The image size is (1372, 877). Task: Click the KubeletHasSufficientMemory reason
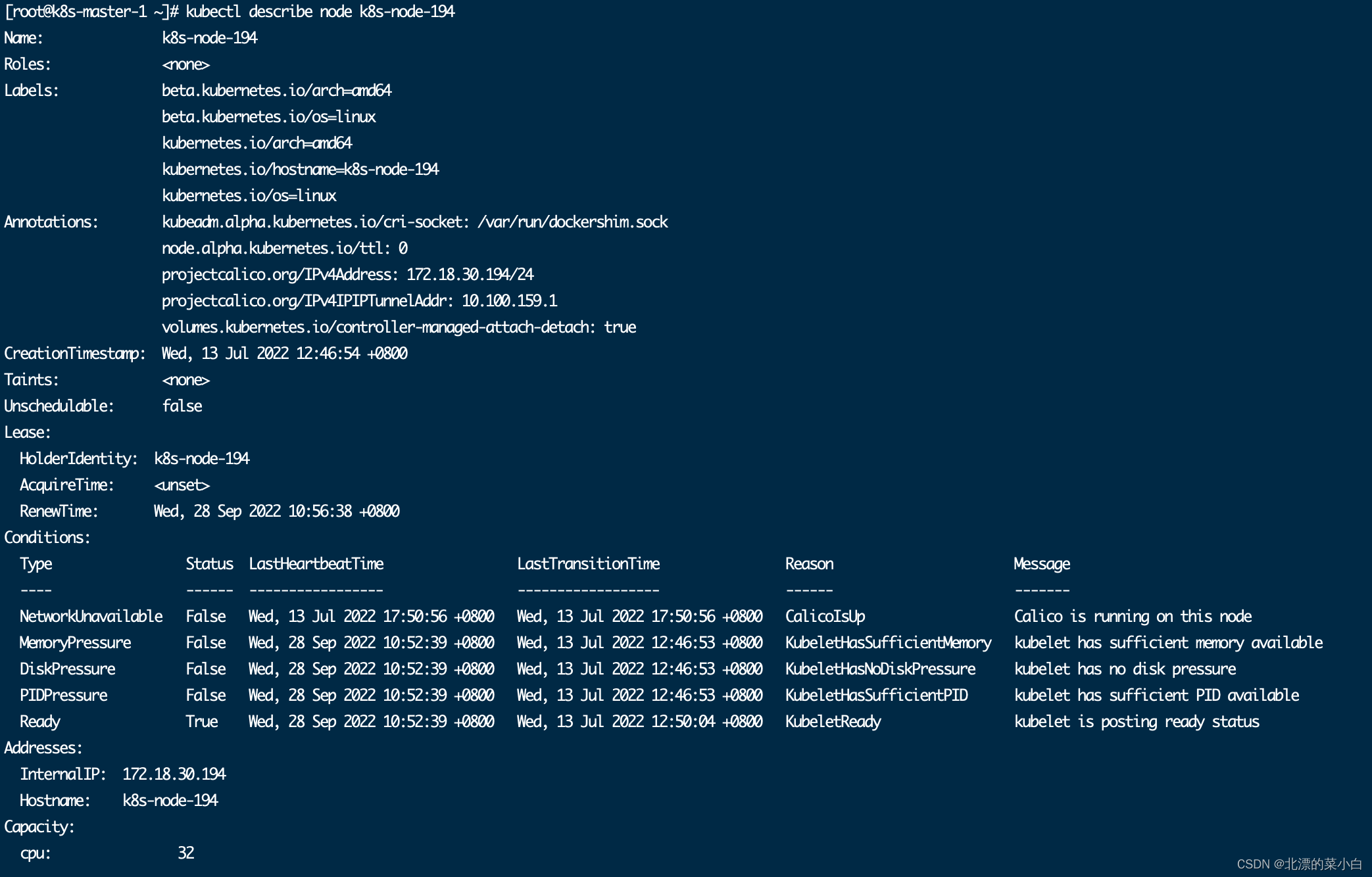(x=888, y=643)
